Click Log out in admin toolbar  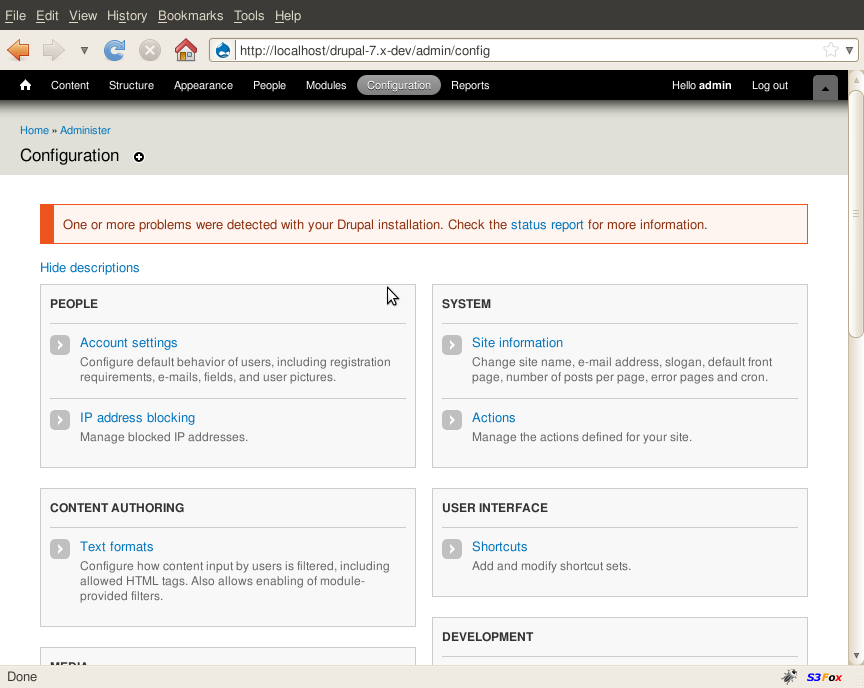769,86
